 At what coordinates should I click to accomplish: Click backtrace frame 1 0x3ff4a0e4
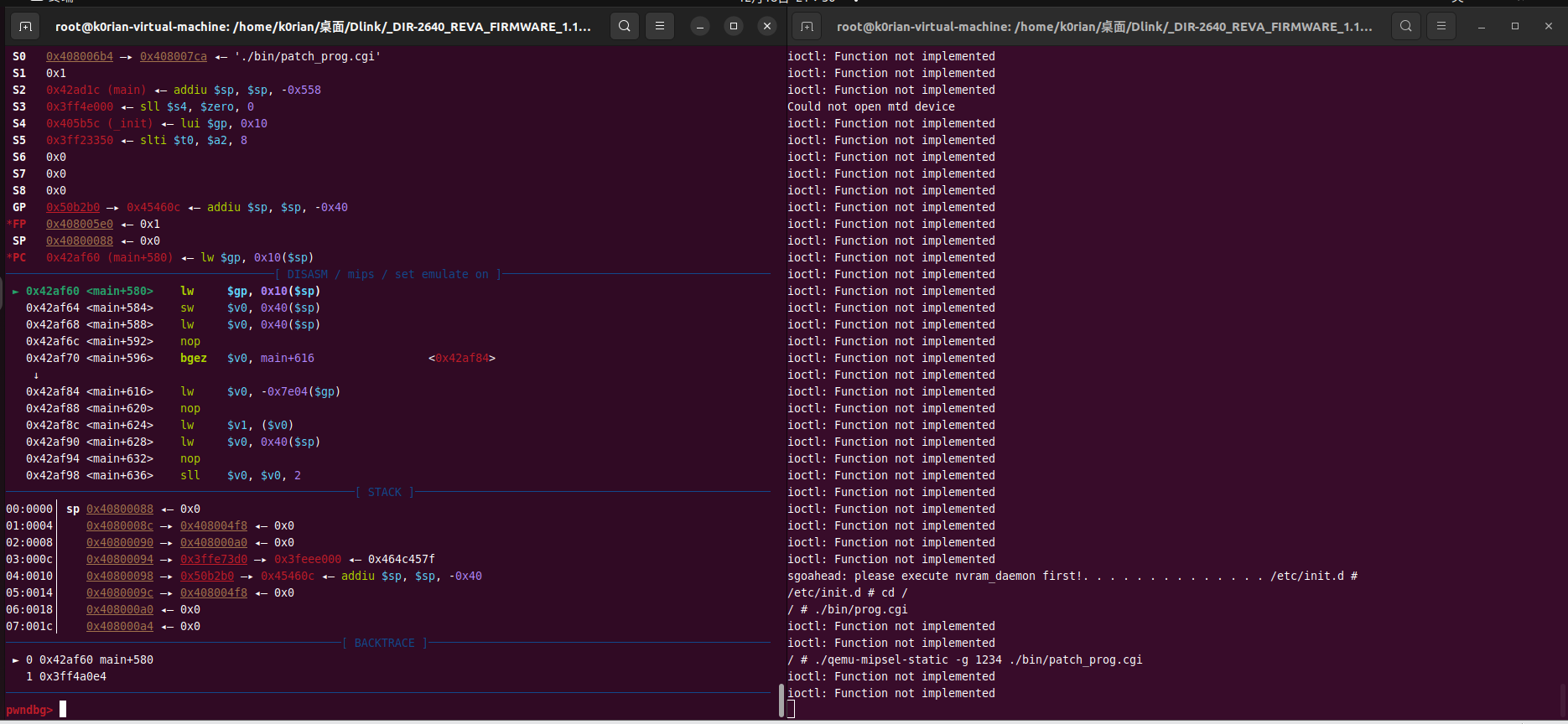tap(66, 676)
